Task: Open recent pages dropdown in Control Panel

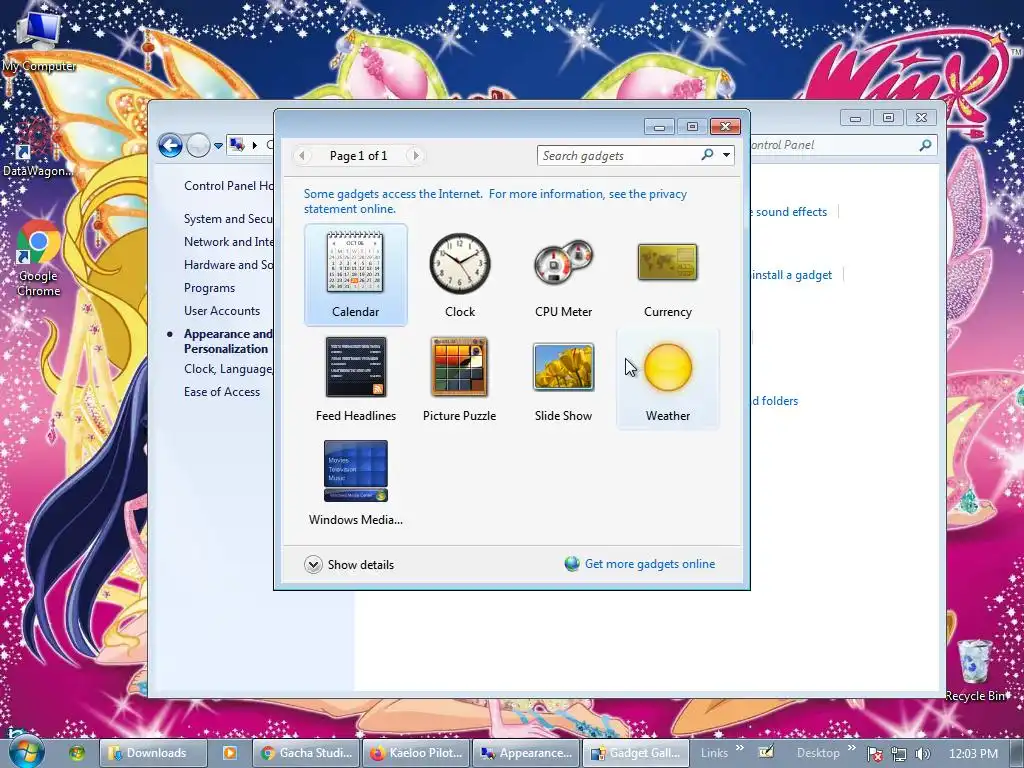Action: click(218, 146)
